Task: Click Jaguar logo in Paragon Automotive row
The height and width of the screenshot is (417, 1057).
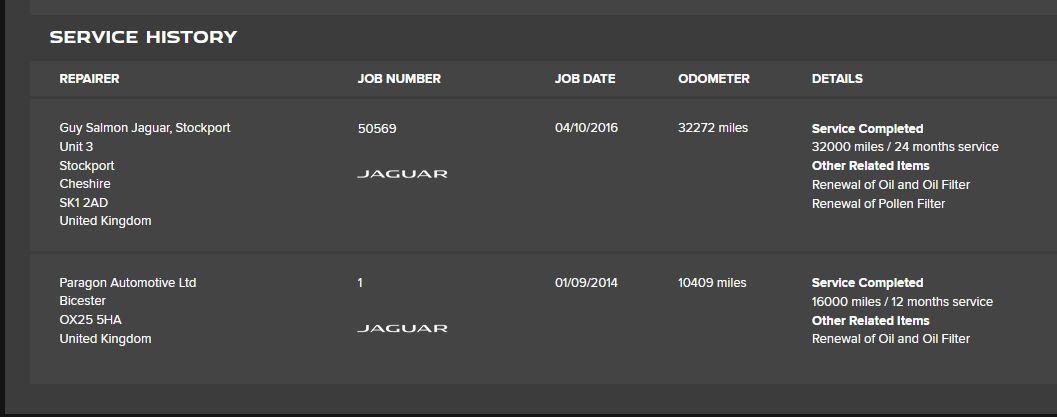Action: click(x=402, y=328)
